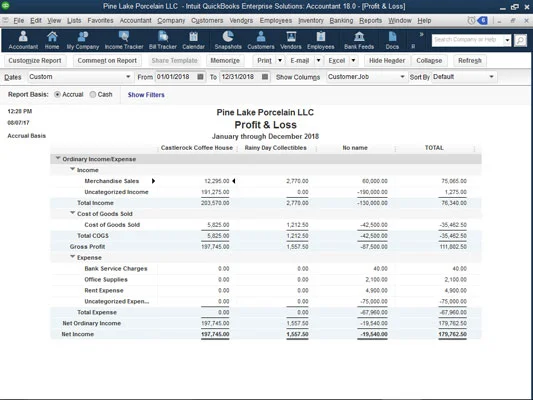
Task: Open the Print dropdown arrow
Action: pyautogui.click(x=280, y=60)
